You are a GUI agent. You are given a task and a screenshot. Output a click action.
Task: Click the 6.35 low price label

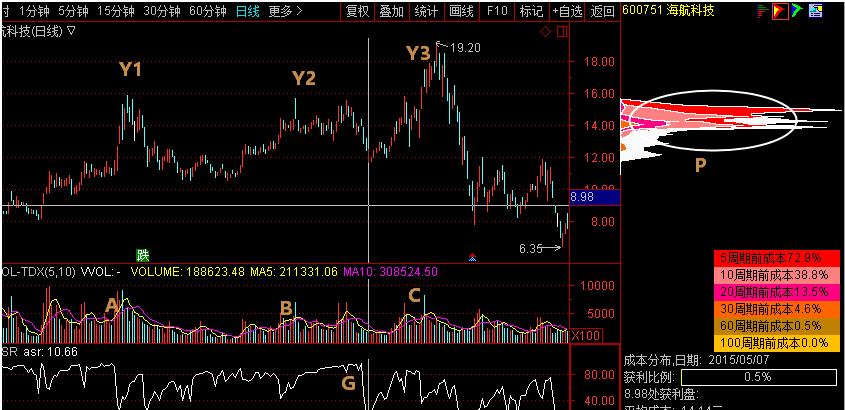(x=531, y=248)
